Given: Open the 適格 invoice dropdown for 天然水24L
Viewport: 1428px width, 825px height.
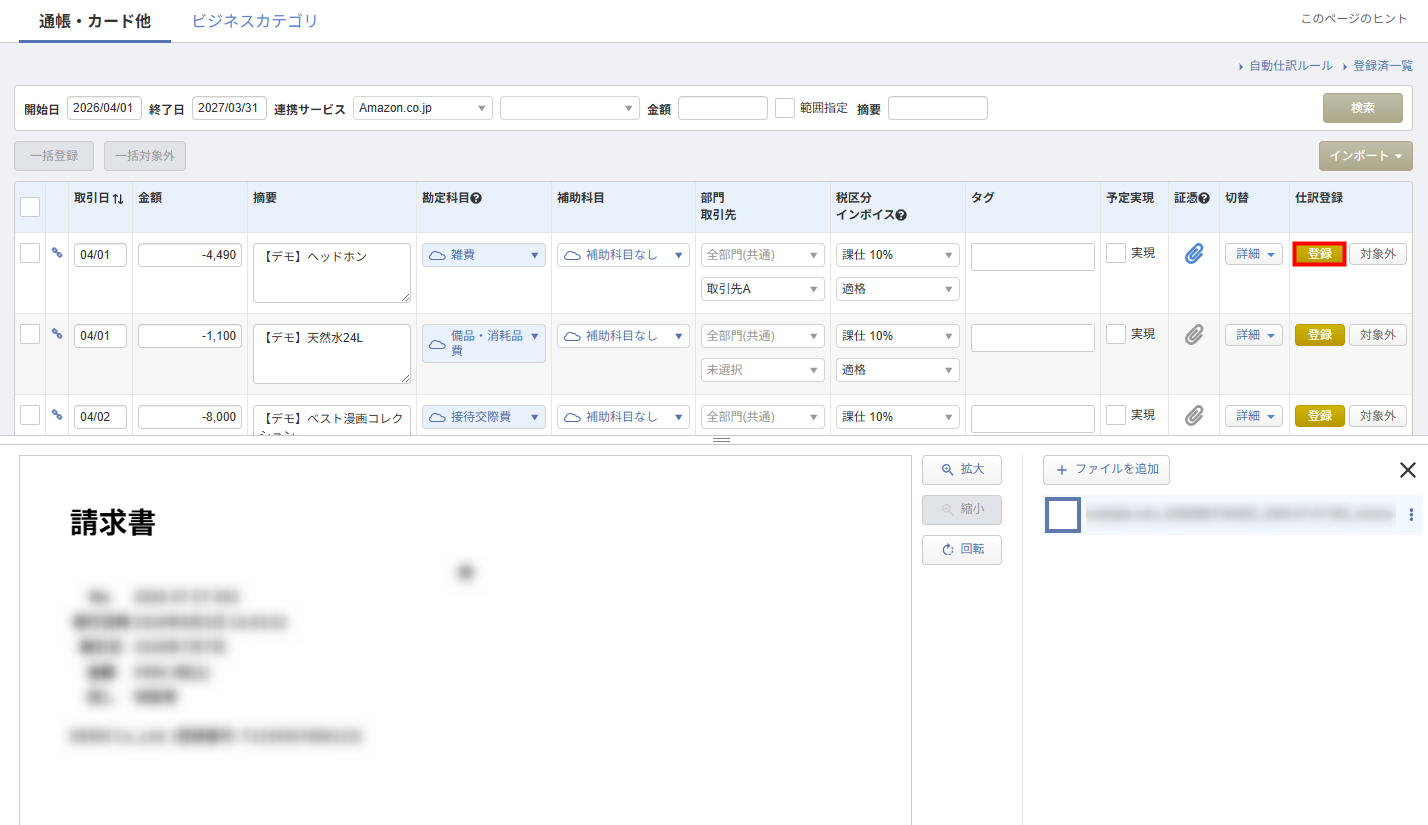Looking at the screenshot, I should [x=898, y=370].
